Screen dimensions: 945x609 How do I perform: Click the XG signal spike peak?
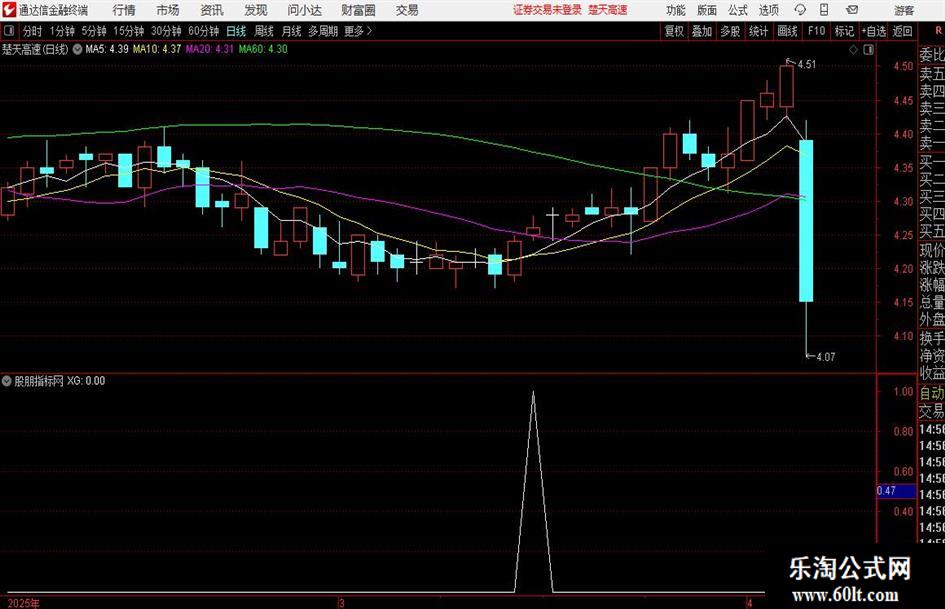tap(533, 394)
